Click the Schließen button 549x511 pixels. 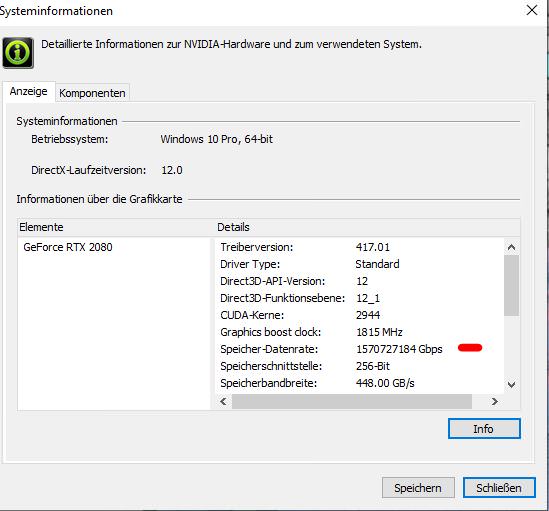499,488
